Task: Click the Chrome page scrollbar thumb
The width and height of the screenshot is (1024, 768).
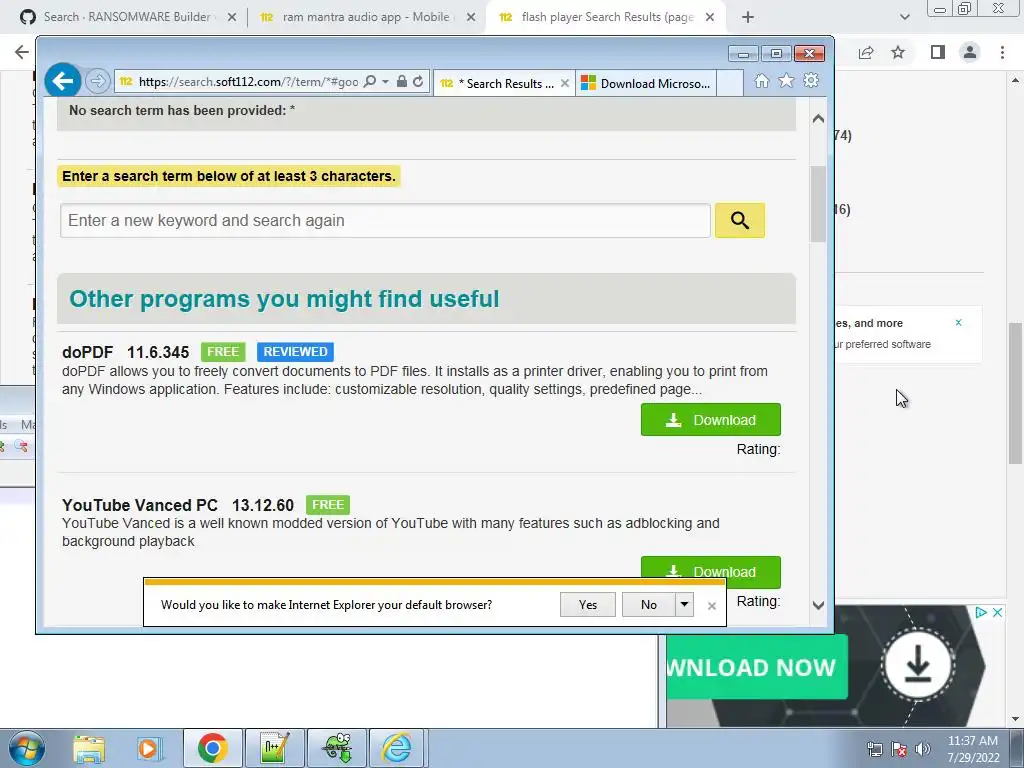Action: [x=1015, y=393]
